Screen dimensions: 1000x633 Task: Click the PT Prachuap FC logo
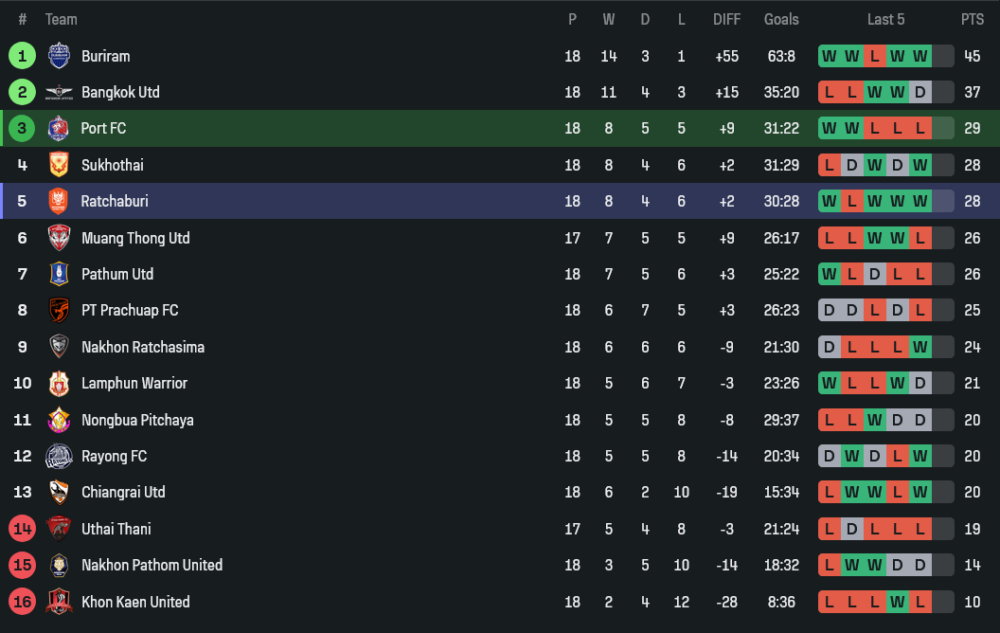tap(59, 310)
